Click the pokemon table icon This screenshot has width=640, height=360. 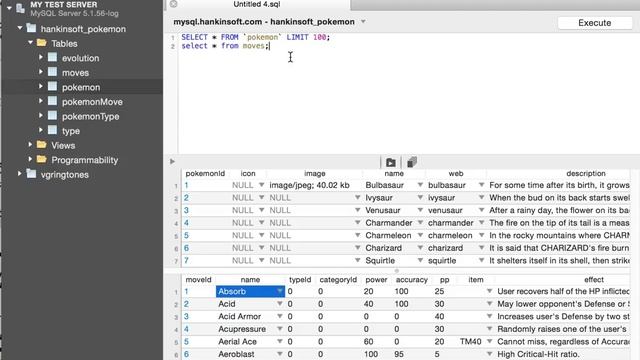tap(53, 87)
